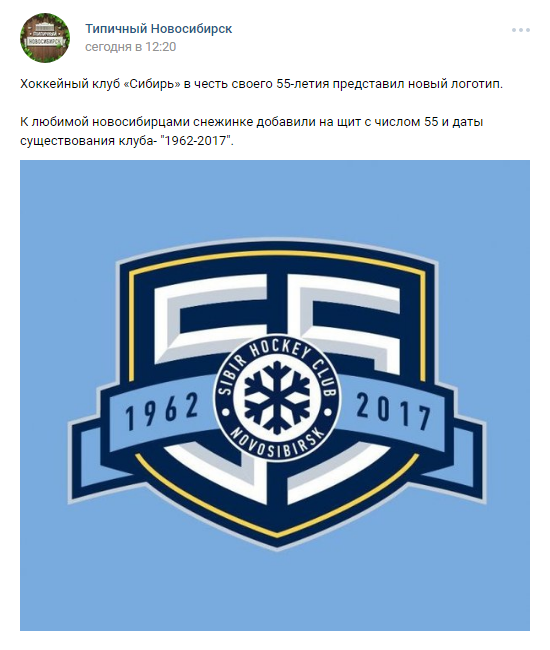Open the Типичный Новосибирск group name link
The width and height of the screenshot is (550, 650).
(x=158, y=29)
